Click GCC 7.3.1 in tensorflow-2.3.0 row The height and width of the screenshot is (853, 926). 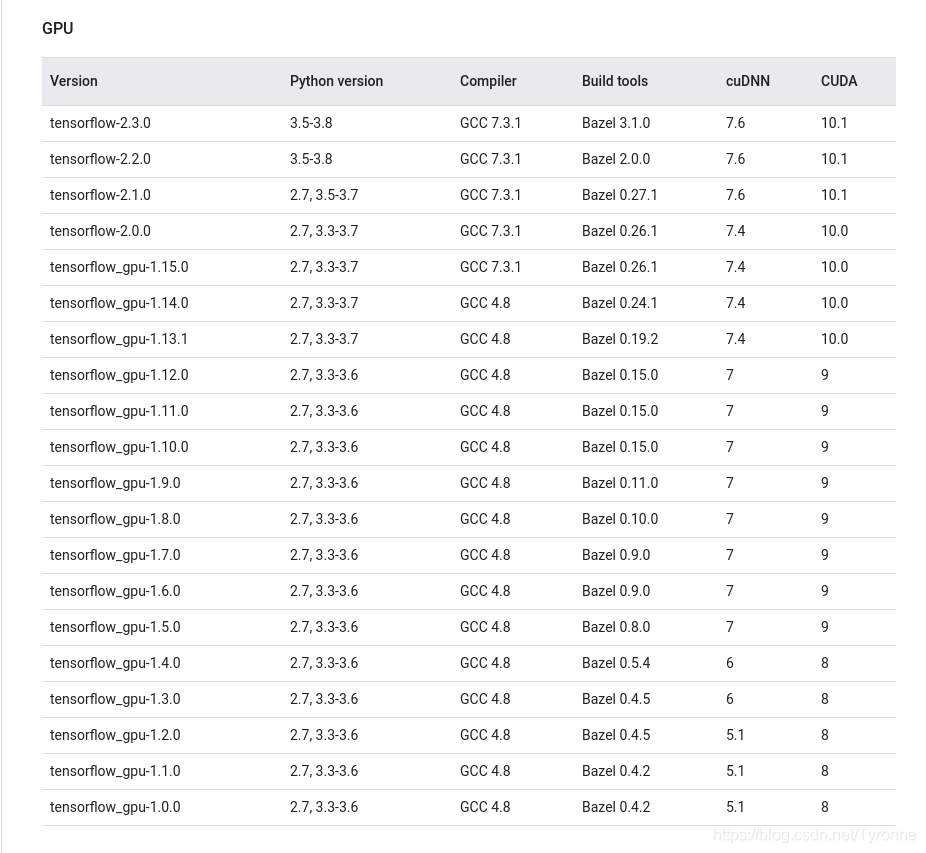pyautogui.click(x=491, y=123)
